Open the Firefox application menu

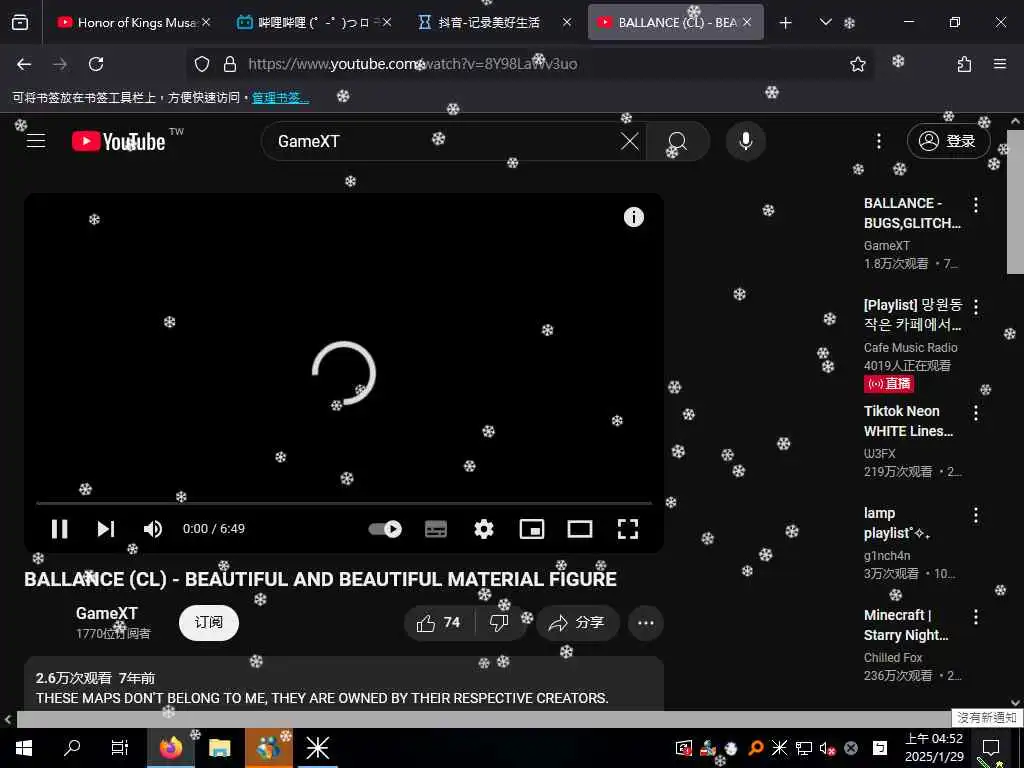[x=1000, y=64]
